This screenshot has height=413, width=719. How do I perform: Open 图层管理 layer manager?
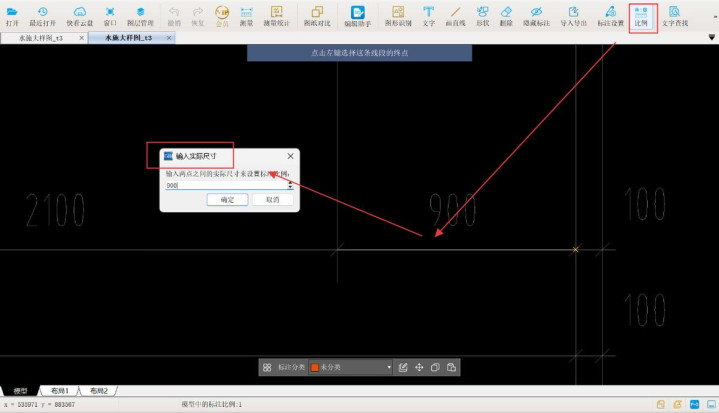(141, 15)
